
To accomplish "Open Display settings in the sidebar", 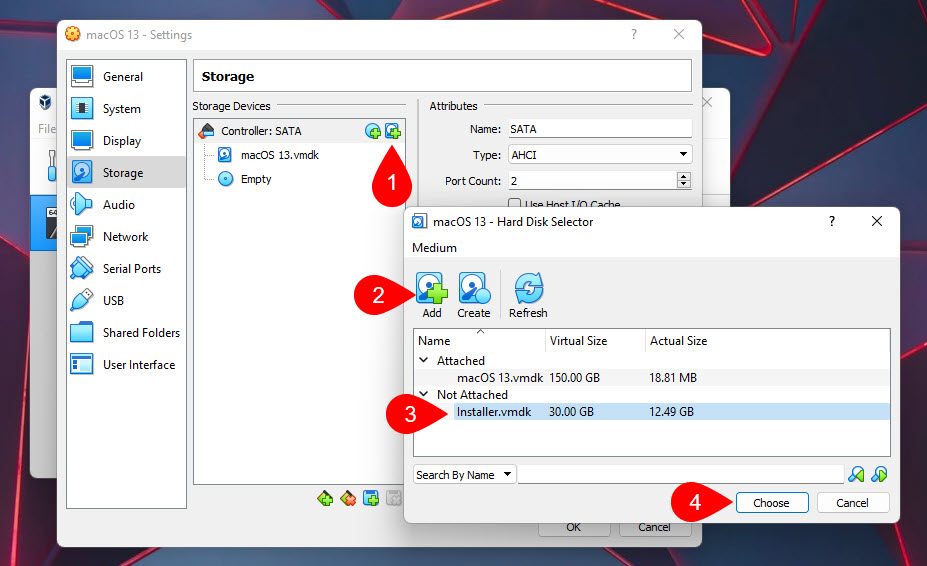I will click(x=127, y=141).
